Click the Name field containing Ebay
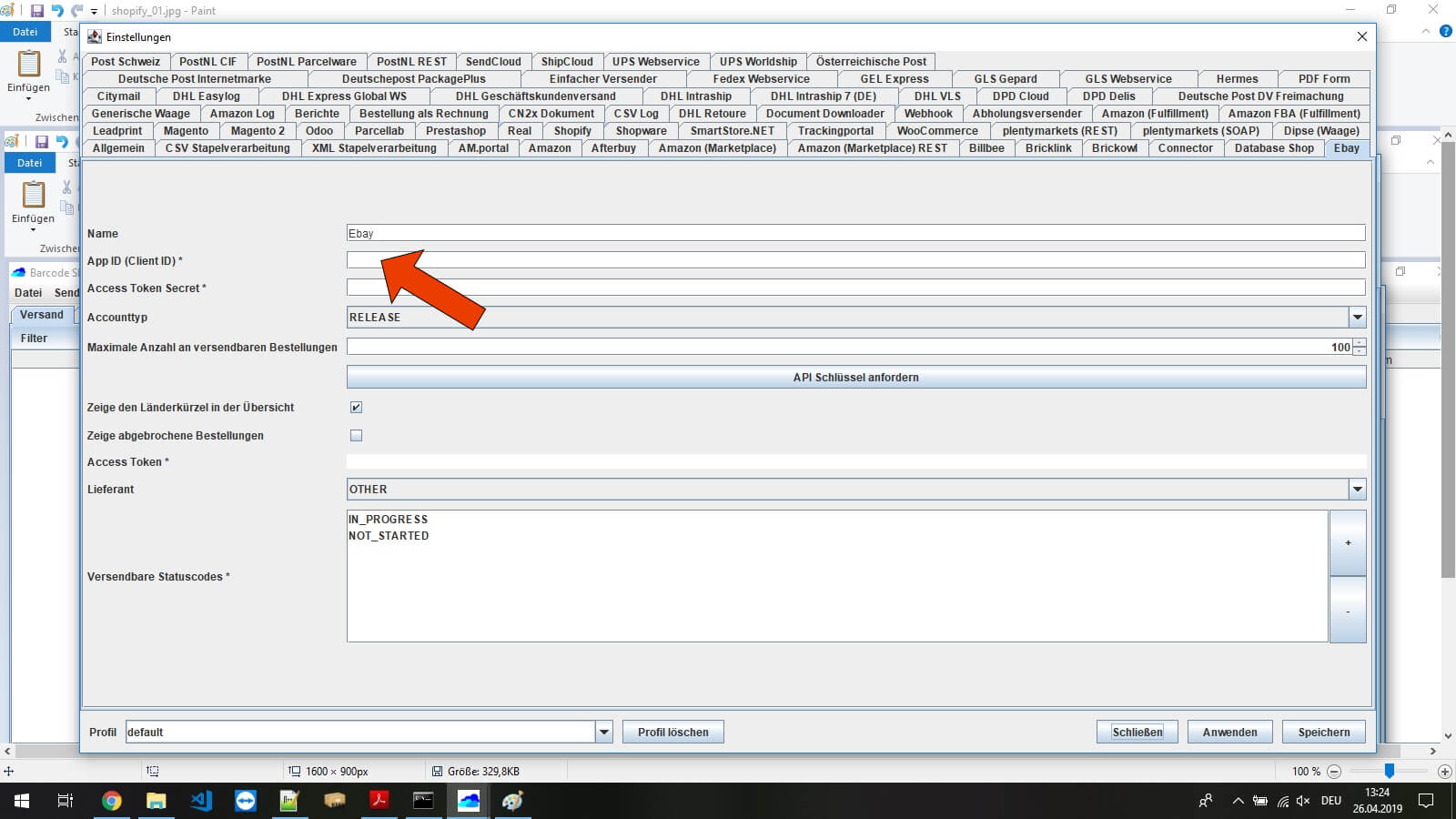1456x819 pixels. [855, 233]
